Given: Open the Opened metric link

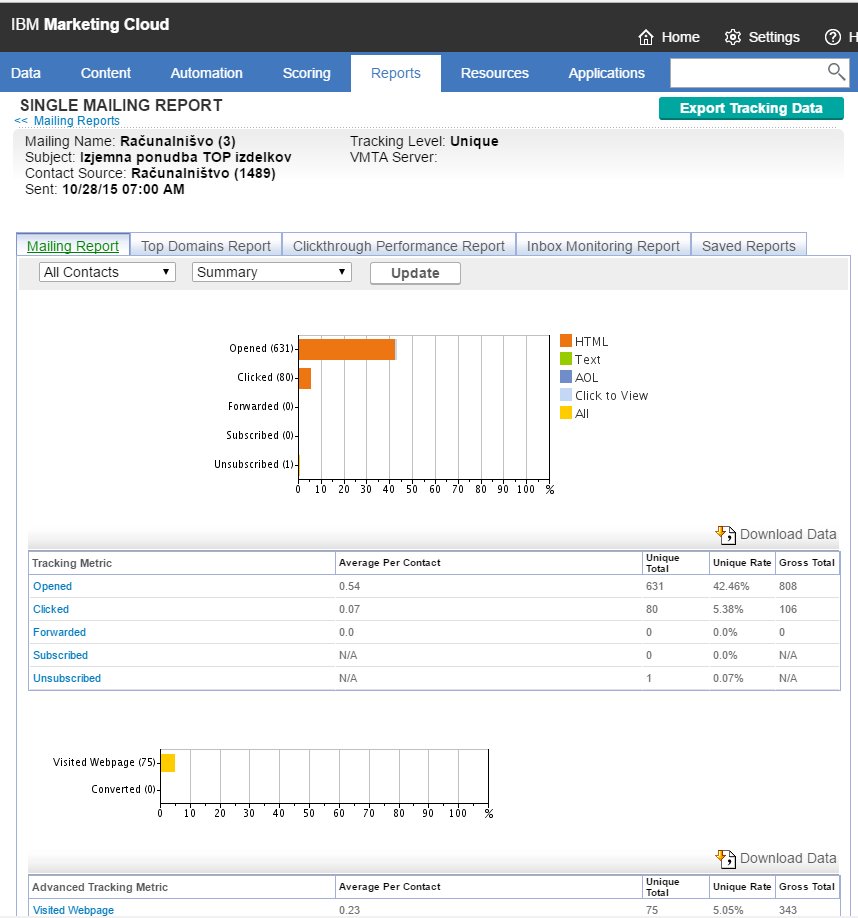Looking at the screenshot, I should pyautogui.click(x=53, y=586).
